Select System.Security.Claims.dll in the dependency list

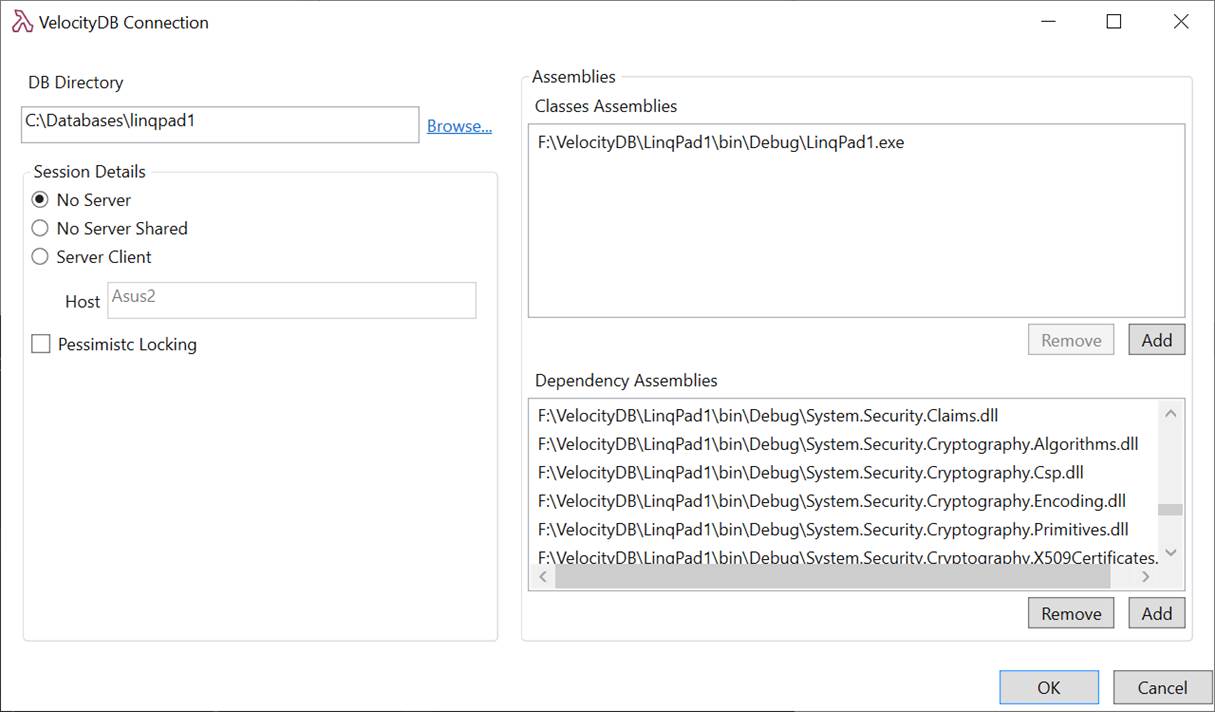768,415
